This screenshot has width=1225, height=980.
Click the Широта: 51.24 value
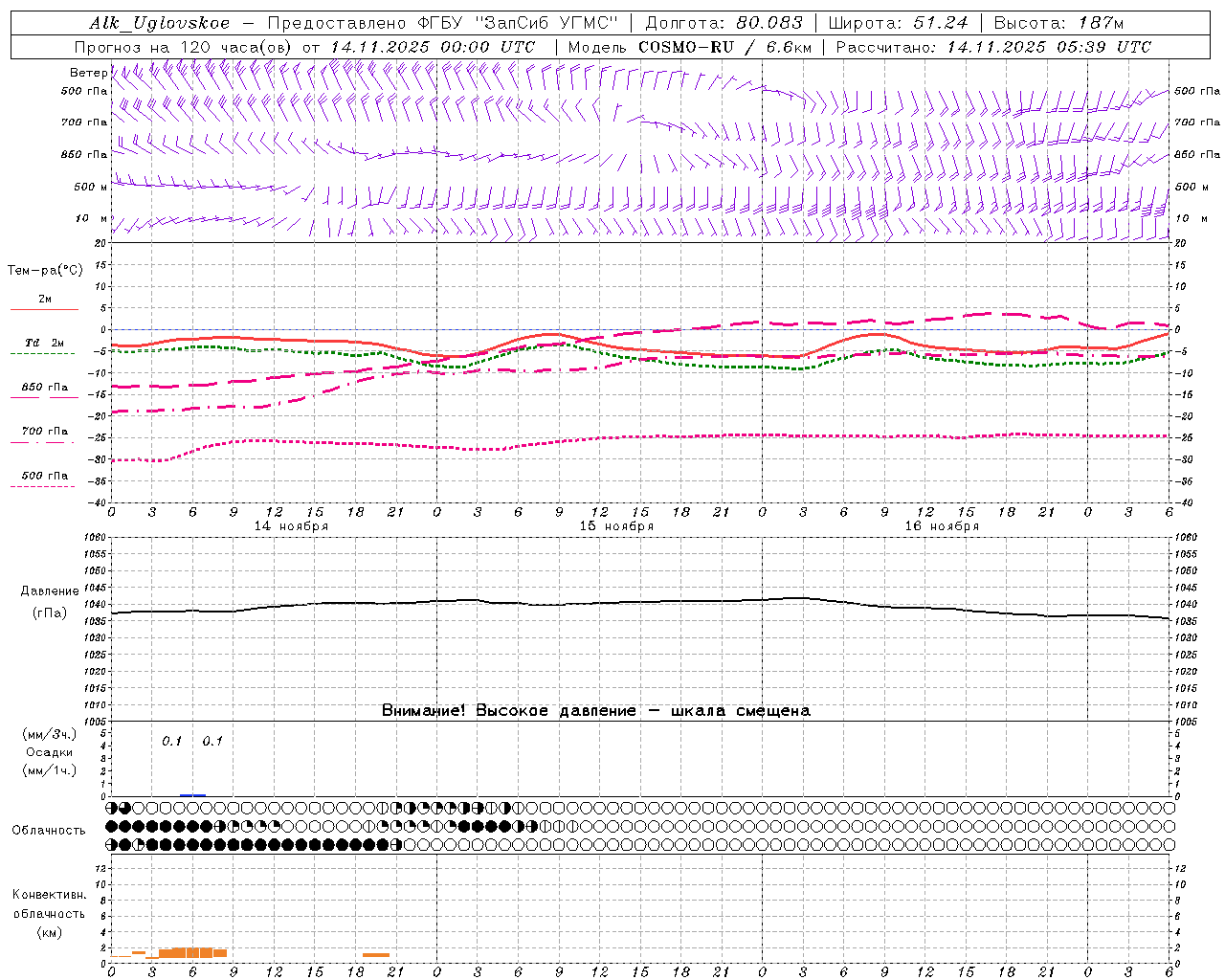pos(899,23)
